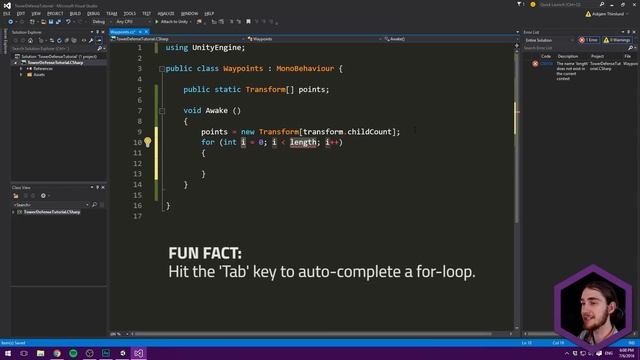Open the EDIT menu
The height and width of the screenshot is (360, 640).
pyautogui.click(x=21, y=13)
